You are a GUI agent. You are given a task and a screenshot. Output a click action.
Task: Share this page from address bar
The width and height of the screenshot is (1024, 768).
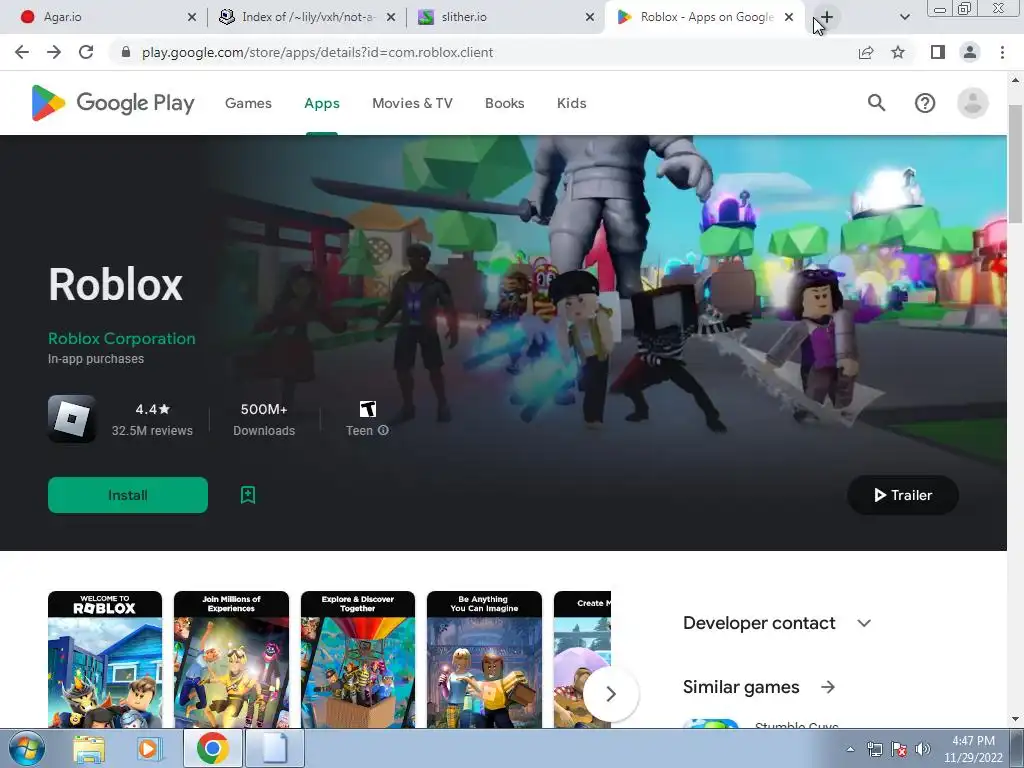click(x=866, y=52)
